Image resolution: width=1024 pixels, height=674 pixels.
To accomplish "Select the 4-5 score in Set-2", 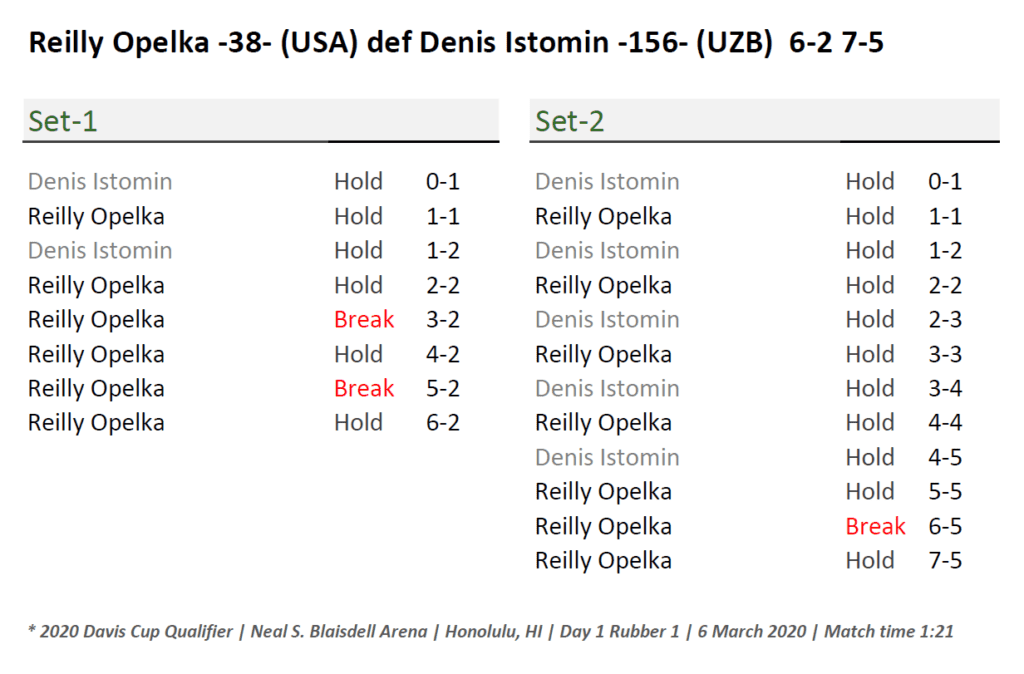I will [x=945, y=458].
